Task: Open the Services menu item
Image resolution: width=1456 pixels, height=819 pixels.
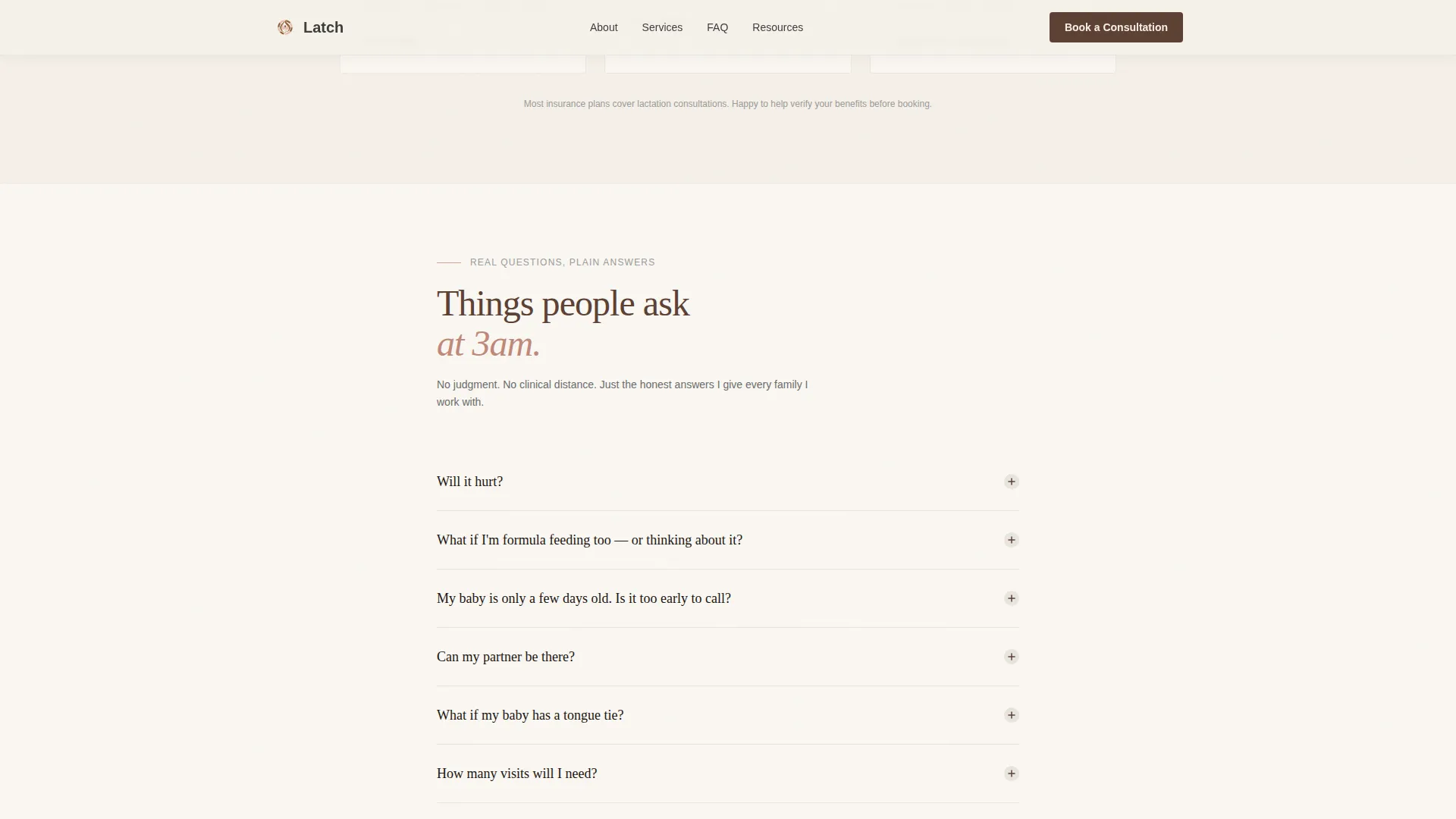Action: click(x=662, y=27)
